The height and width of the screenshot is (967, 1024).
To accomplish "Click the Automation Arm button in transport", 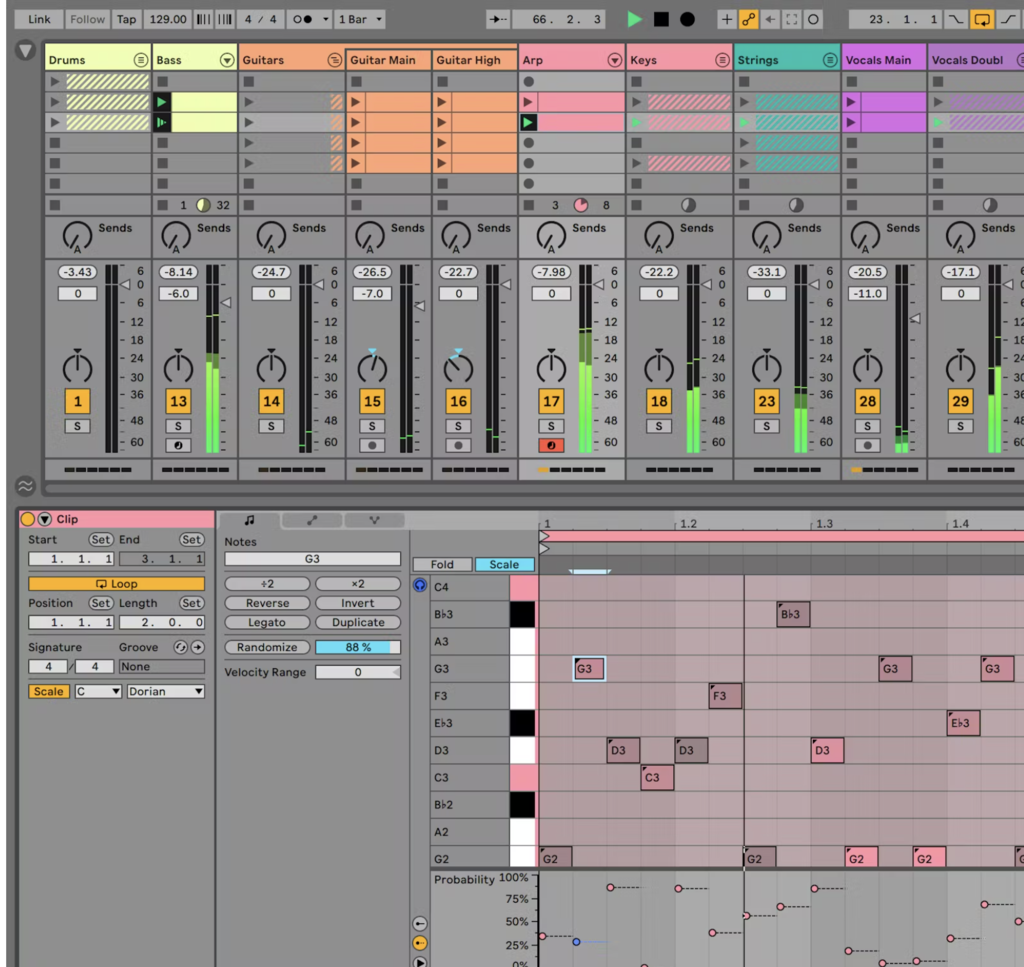I will click(748, 19).
